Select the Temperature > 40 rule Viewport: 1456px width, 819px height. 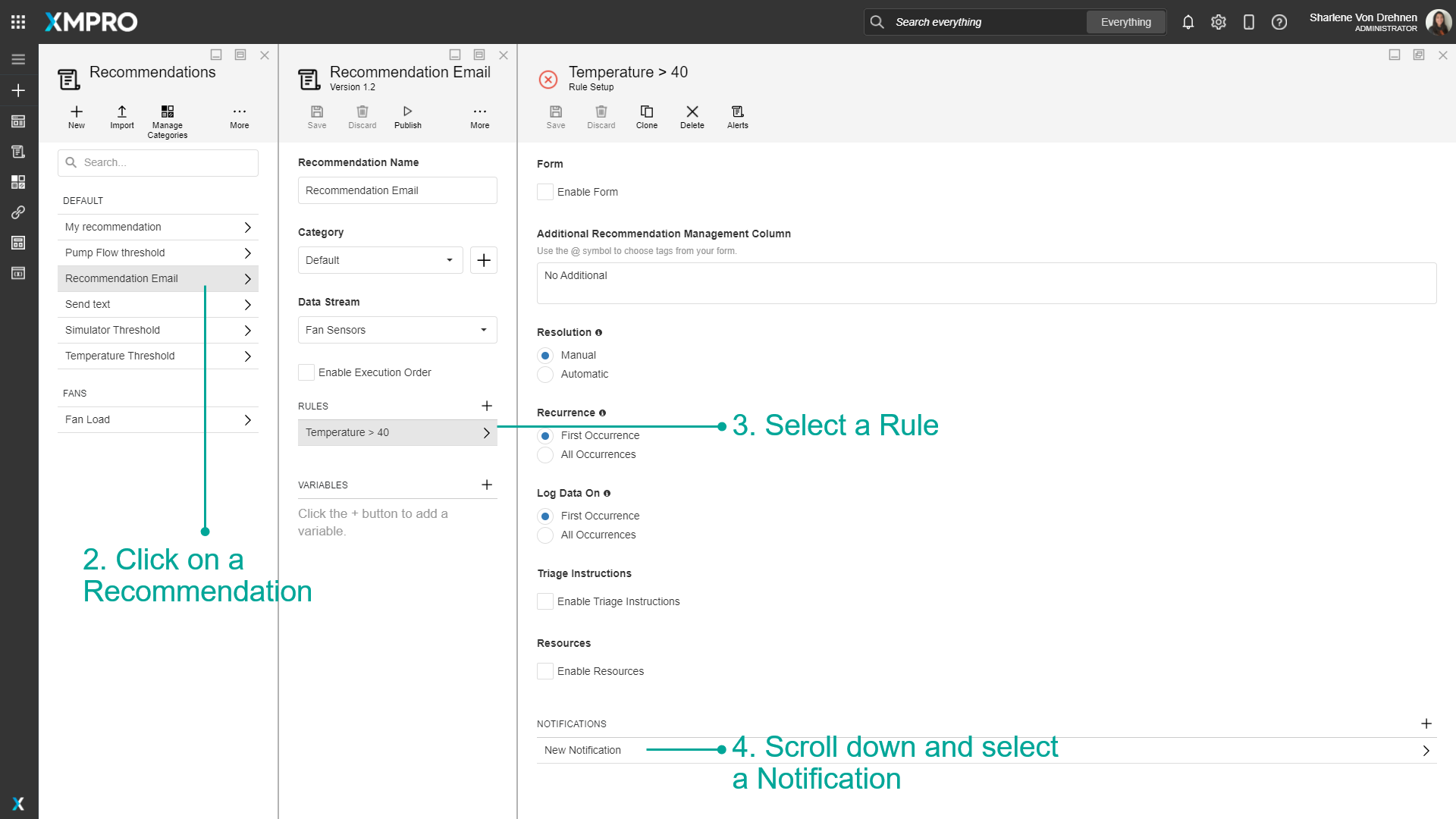(x=397, y=432)
